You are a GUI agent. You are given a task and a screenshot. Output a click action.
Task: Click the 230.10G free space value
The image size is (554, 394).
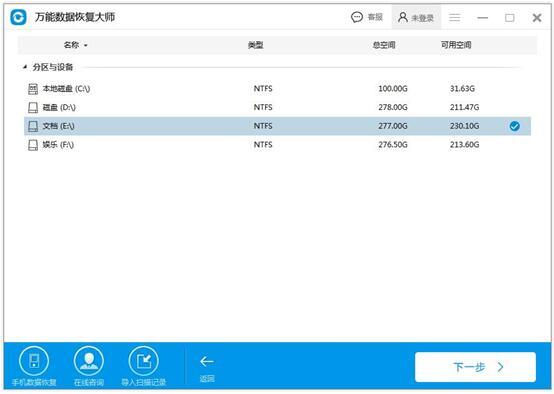click(x=464, y=126)
